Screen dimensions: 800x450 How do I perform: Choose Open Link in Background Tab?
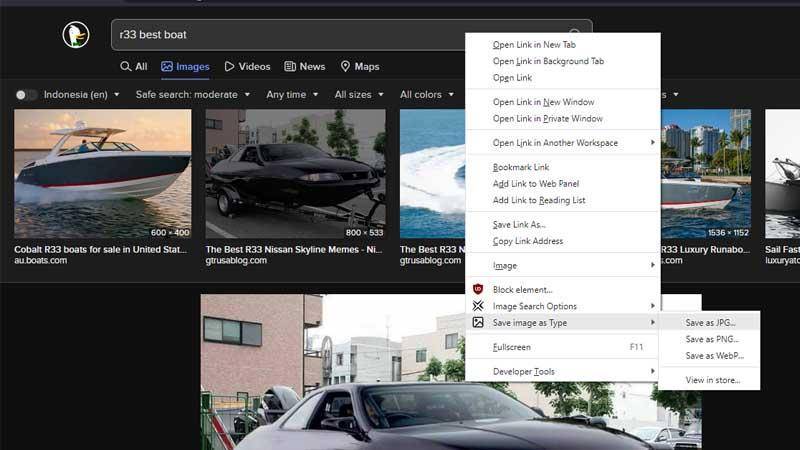point(563,61)
